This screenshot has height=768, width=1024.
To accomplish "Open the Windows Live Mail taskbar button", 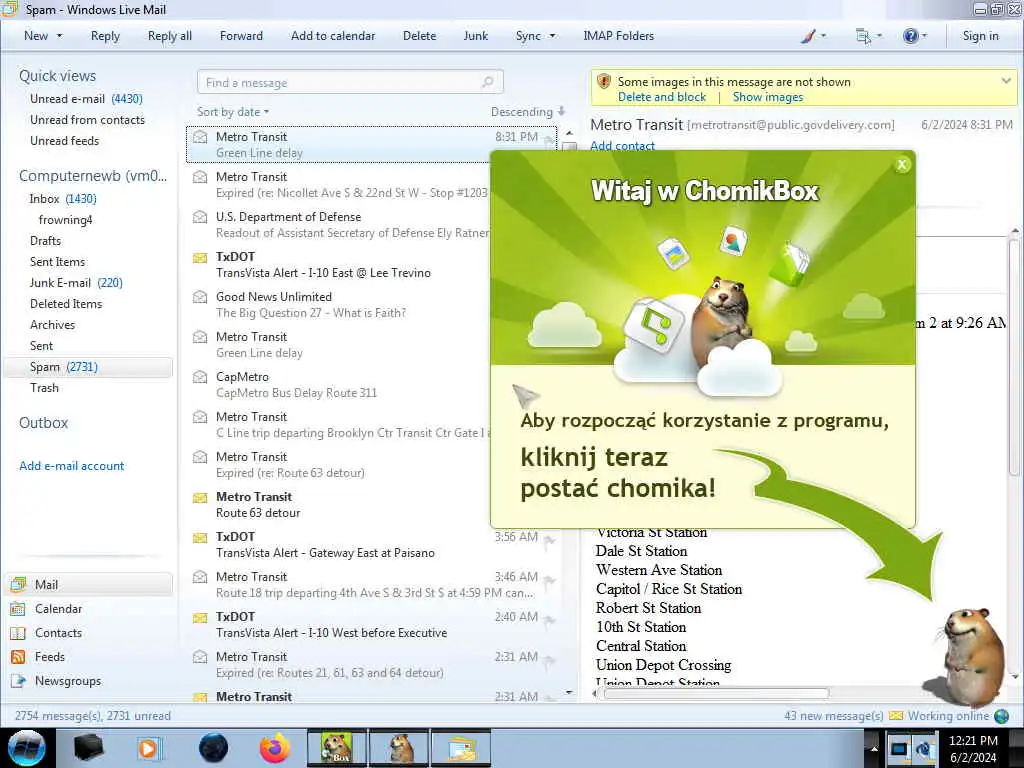I will pos(460,748).
